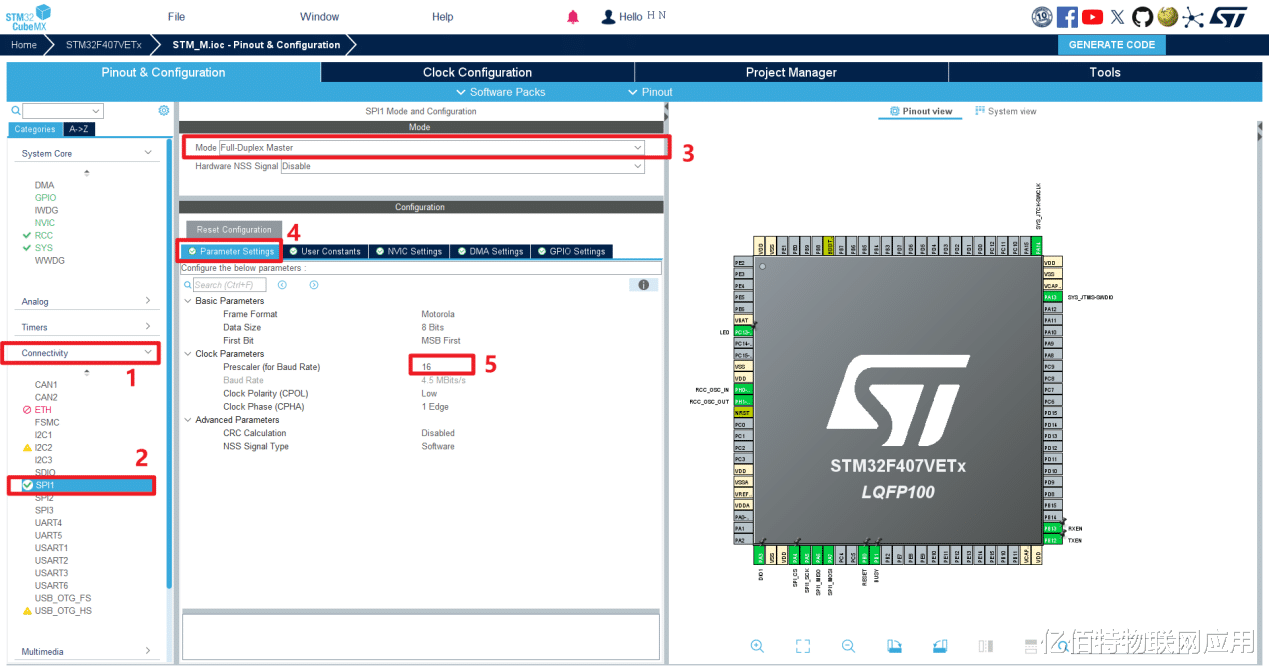The width and height of the screenshot is (1269, 672).
Task: Open the wiki globe icon
Action: pos(1167,17)
